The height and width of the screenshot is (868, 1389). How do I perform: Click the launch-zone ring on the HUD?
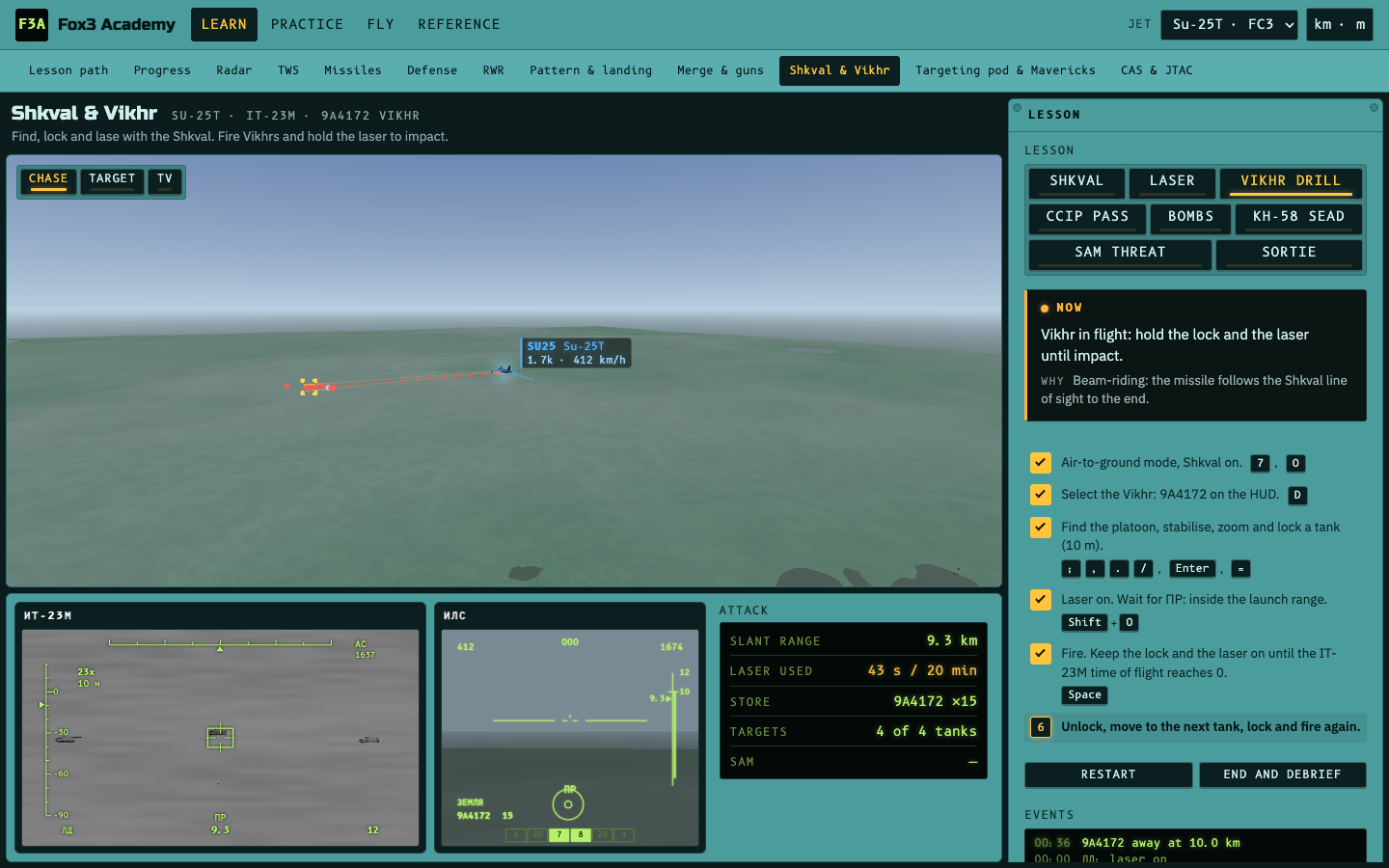(x=568, y=804)
